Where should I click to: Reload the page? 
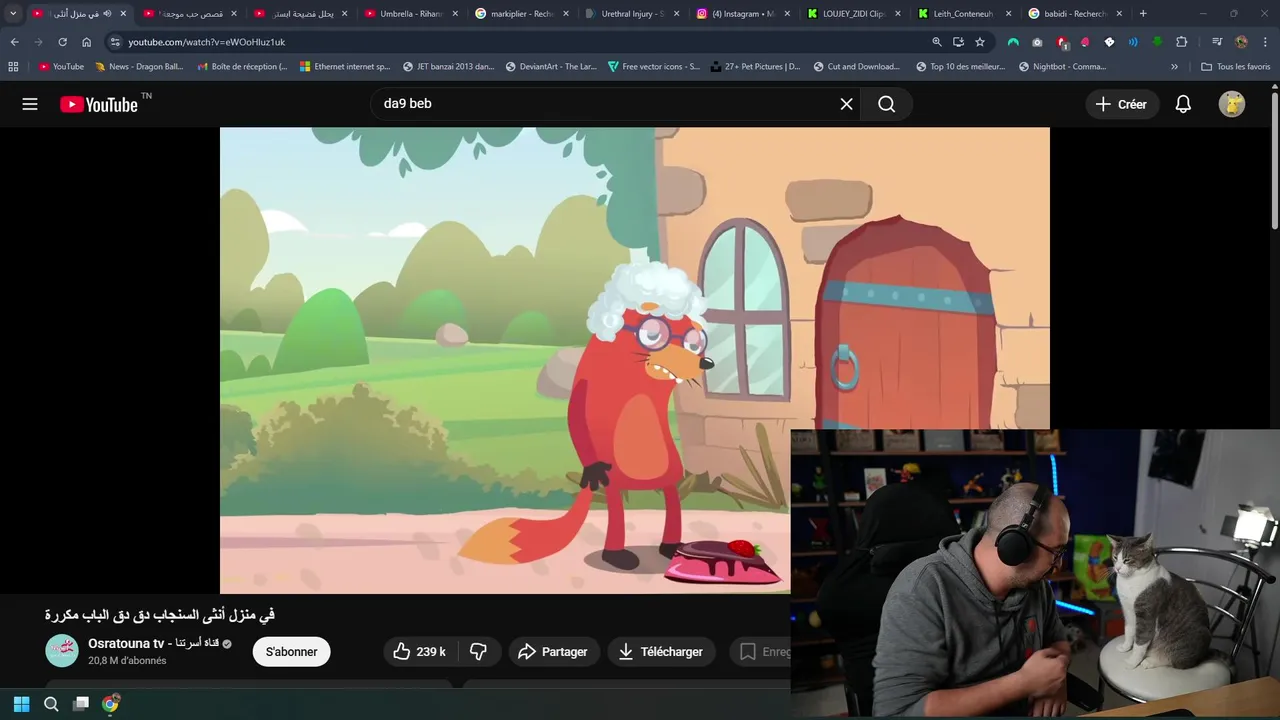62,42
